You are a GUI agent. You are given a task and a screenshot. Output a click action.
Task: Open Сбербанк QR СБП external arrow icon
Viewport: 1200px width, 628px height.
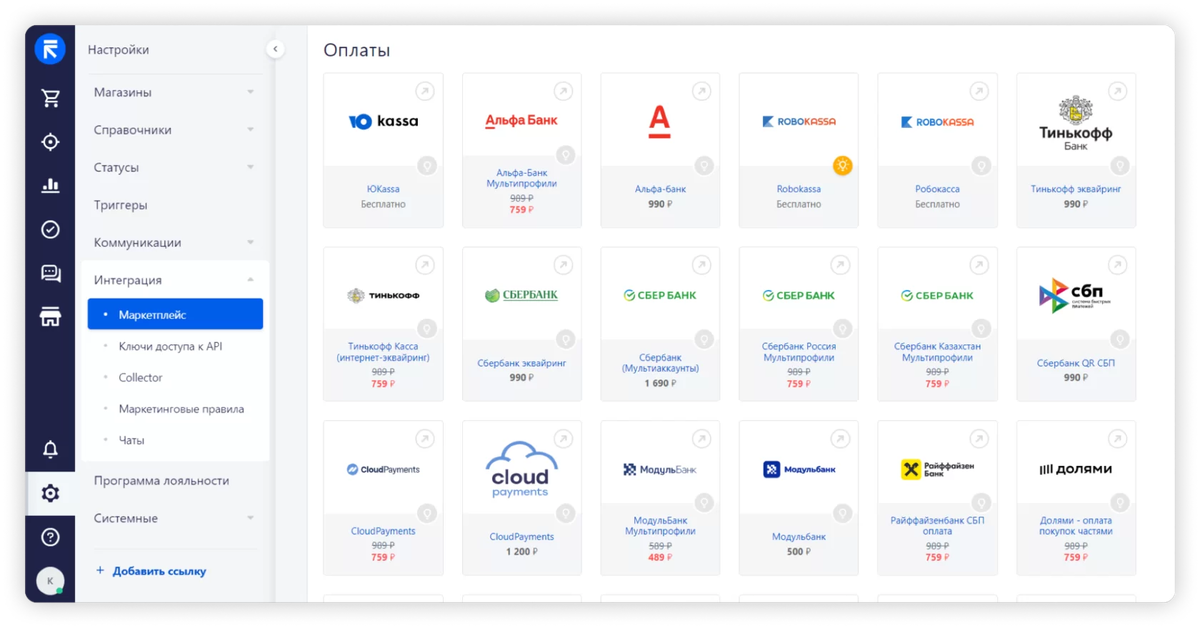(x=1118, y=265)
